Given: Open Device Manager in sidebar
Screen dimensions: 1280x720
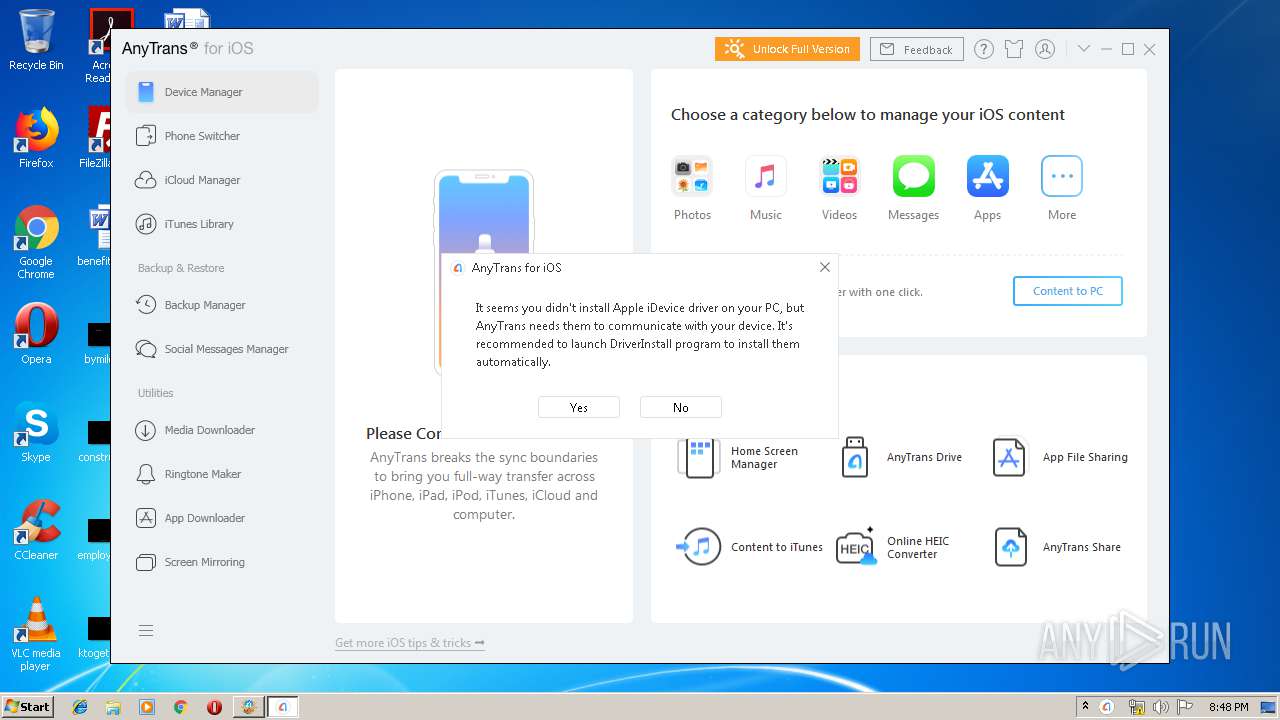Looking at the screenshot, I should (221, 92).
